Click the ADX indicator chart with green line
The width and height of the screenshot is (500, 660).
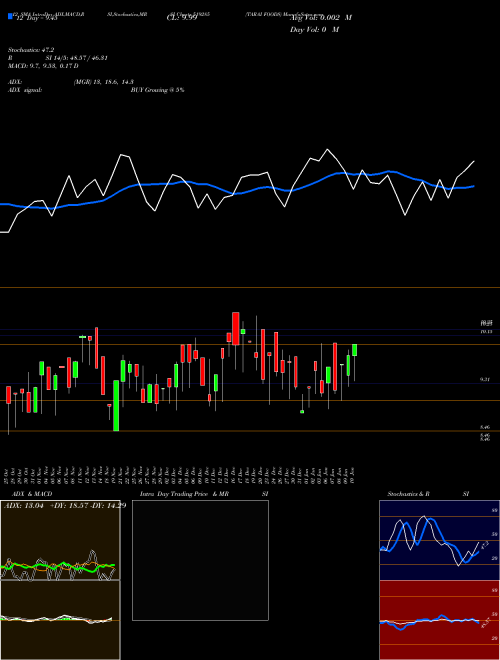tap(60, 540)
